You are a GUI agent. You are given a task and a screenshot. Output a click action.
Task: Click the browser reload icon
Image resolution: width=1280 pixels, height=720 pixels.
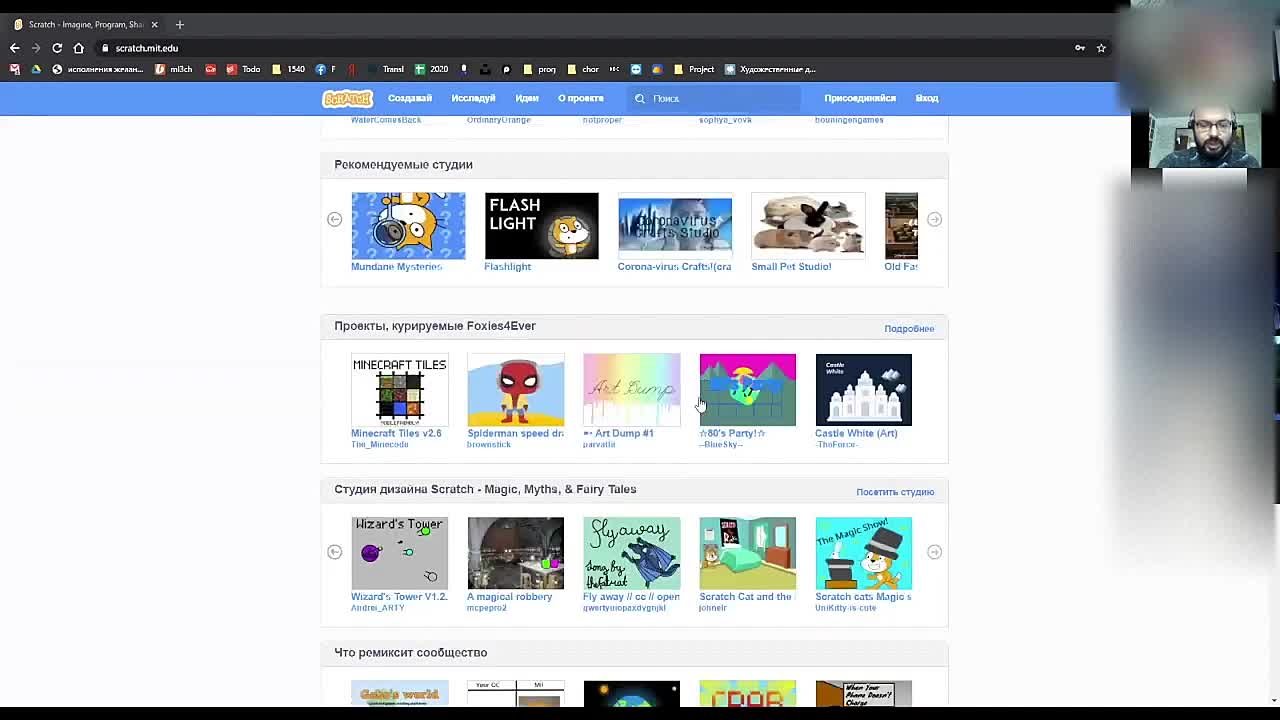[57, 48]
